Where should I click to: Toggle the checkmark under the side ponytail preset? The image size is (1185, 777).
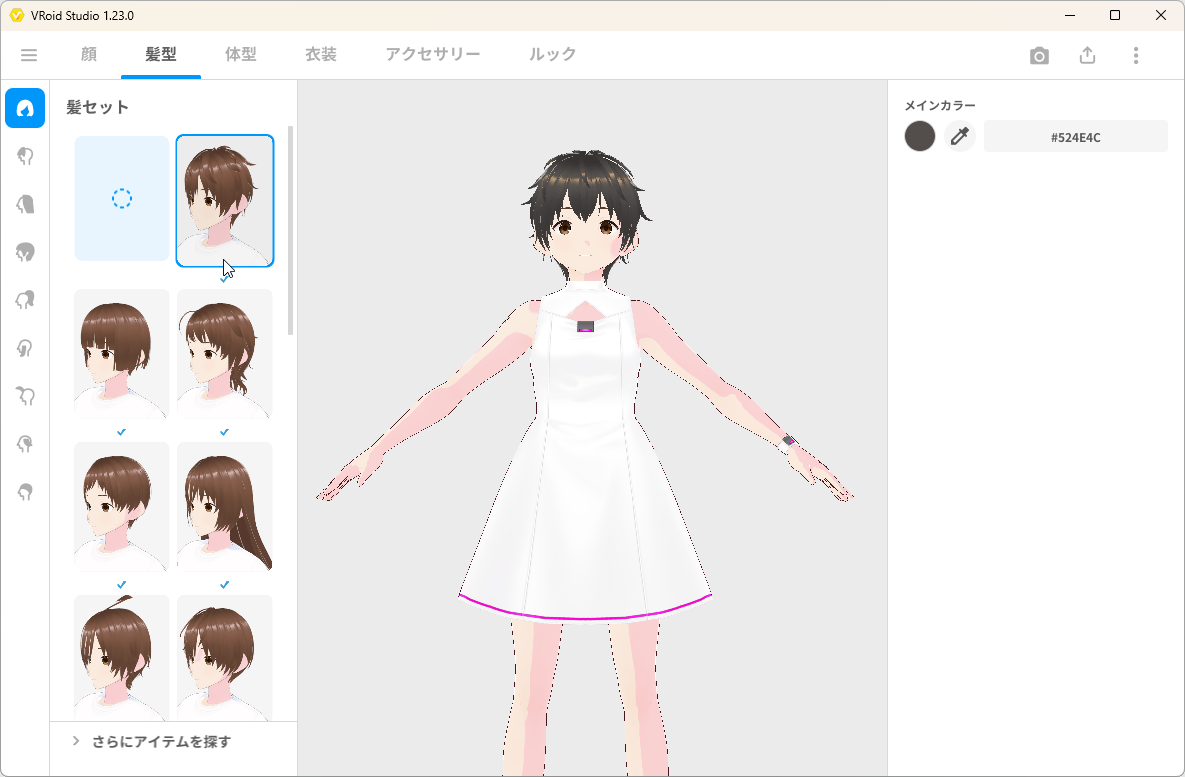(x=224, y=432)
